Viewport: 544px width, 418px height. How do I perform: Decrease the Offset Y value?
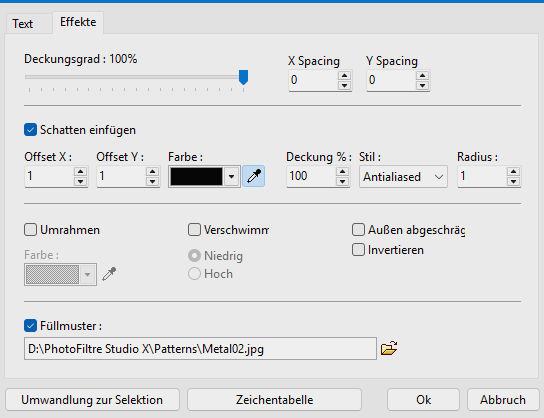point(152,181)
